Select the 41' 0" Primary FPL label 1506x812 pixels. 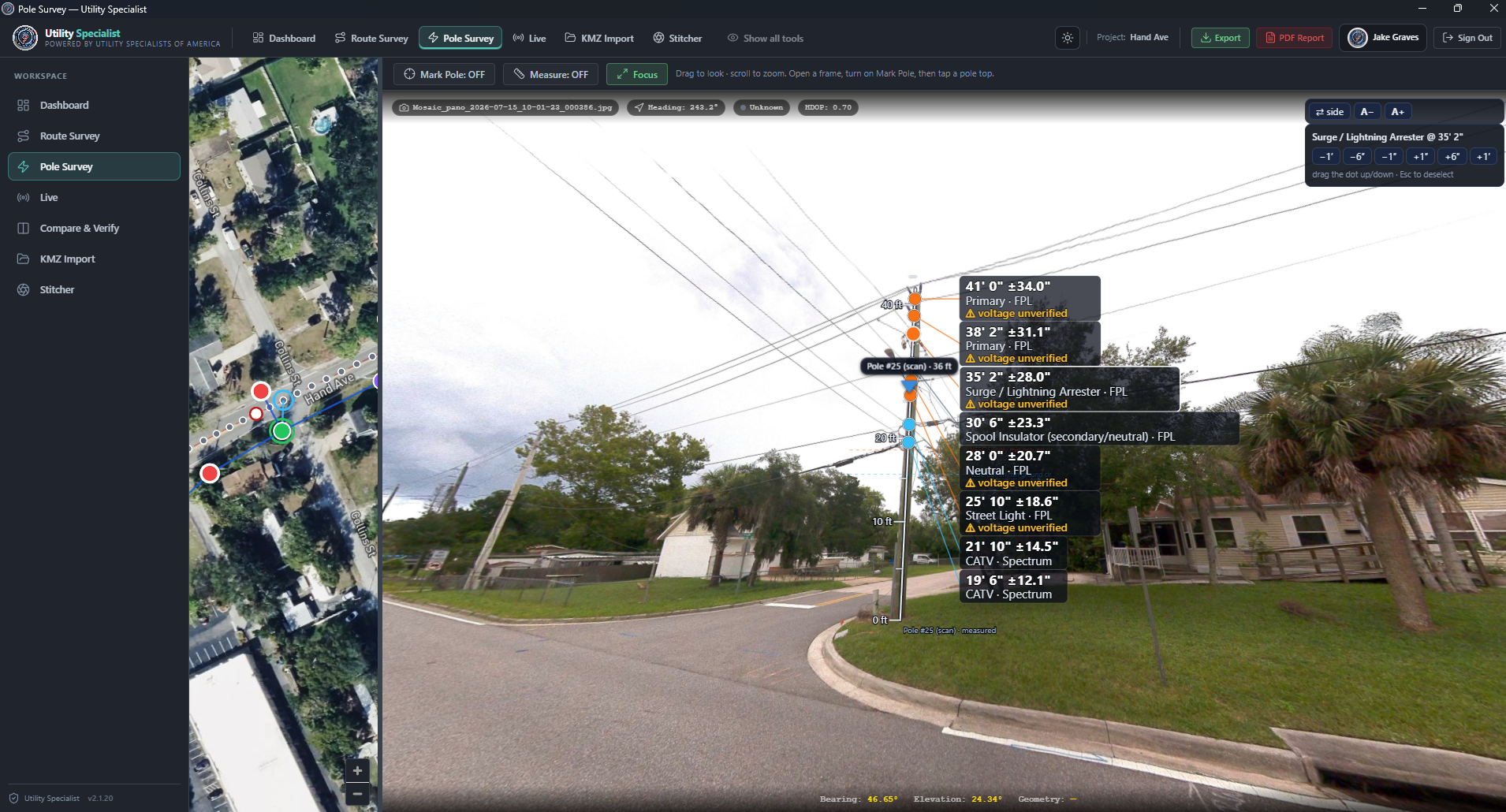[1030, 299]
